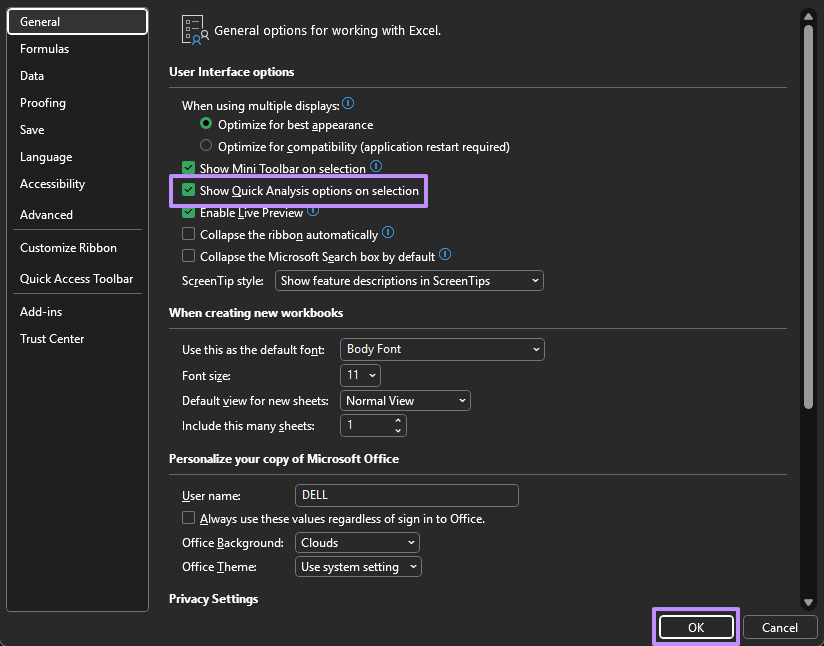Viewport: 824px width, 646px height.
Task: Click the Cancel button
Action: (x=780, y=627)
